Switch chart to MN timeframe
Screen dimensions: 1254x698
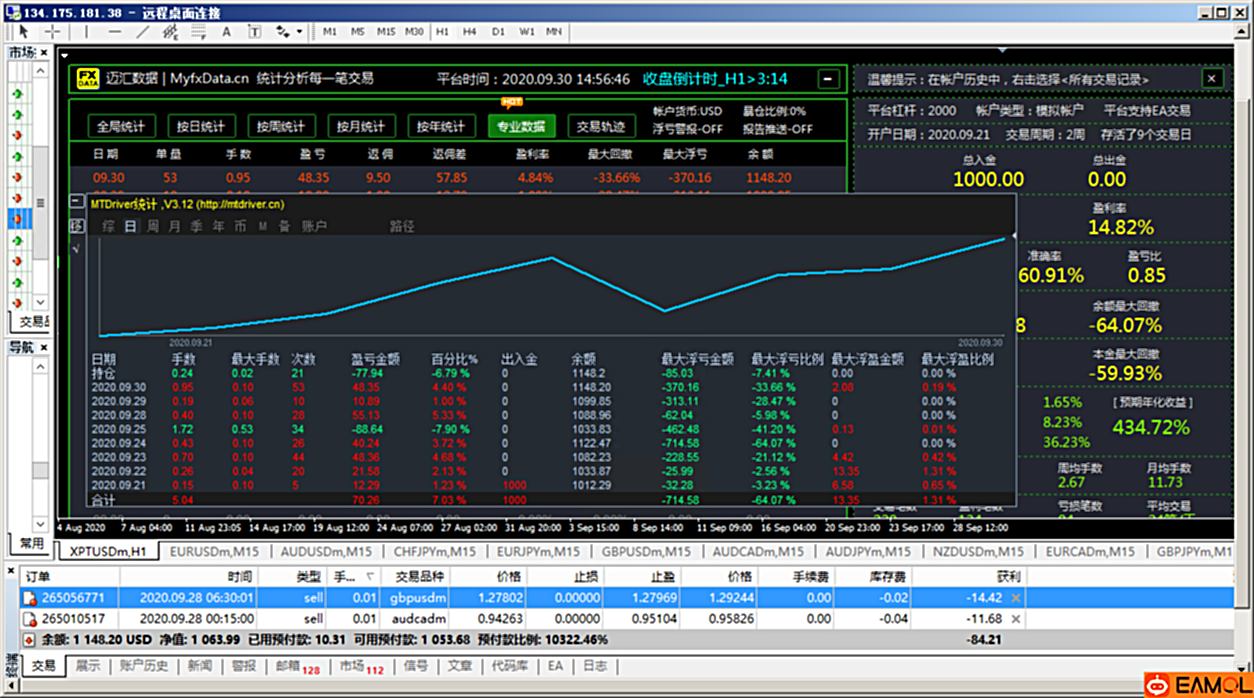coord(553,32)
